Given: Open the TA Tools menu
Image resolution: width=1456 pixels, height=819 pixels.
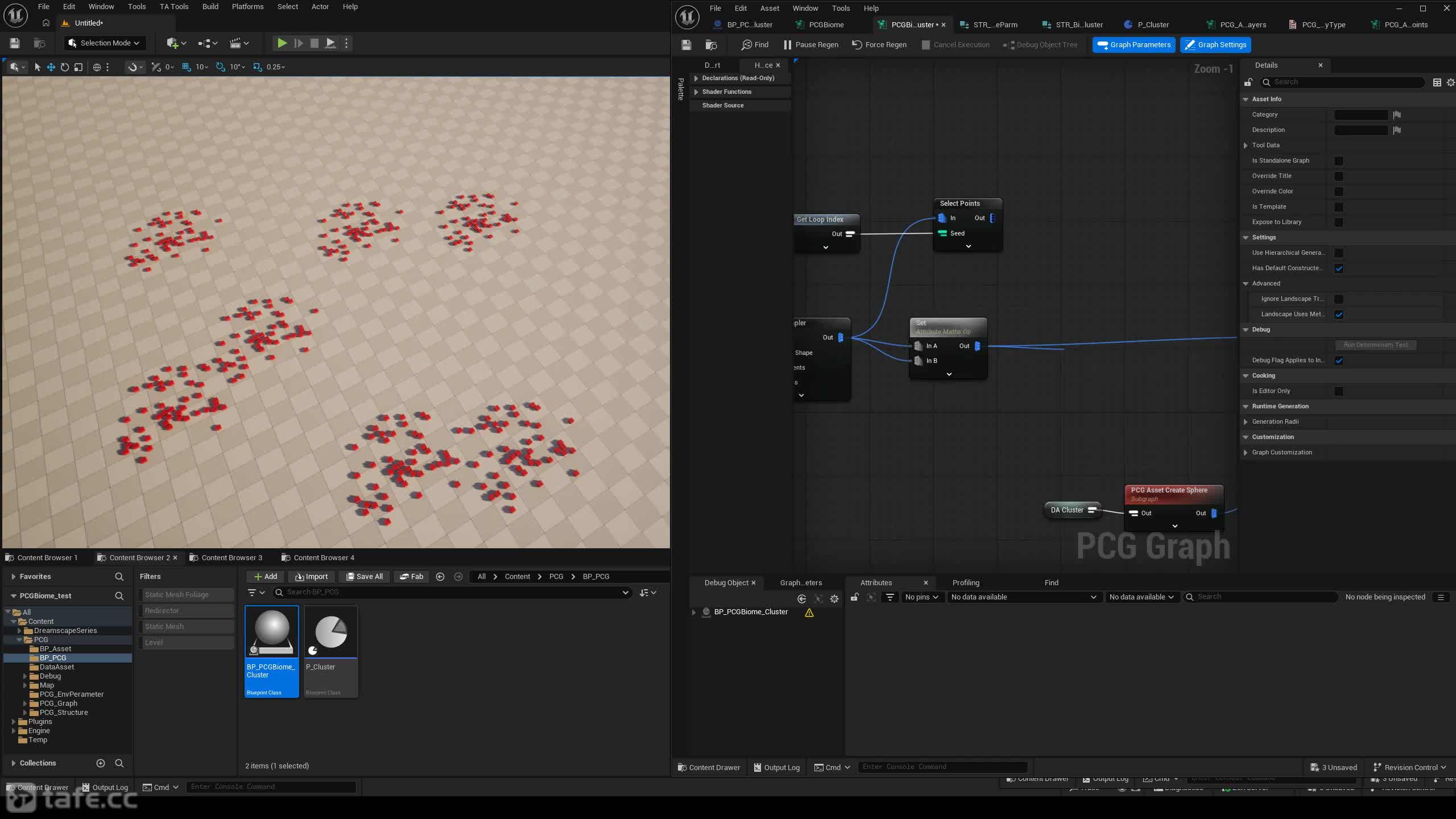Looking at the screenshot, I should pyautogui.click(x=173, y=7).
